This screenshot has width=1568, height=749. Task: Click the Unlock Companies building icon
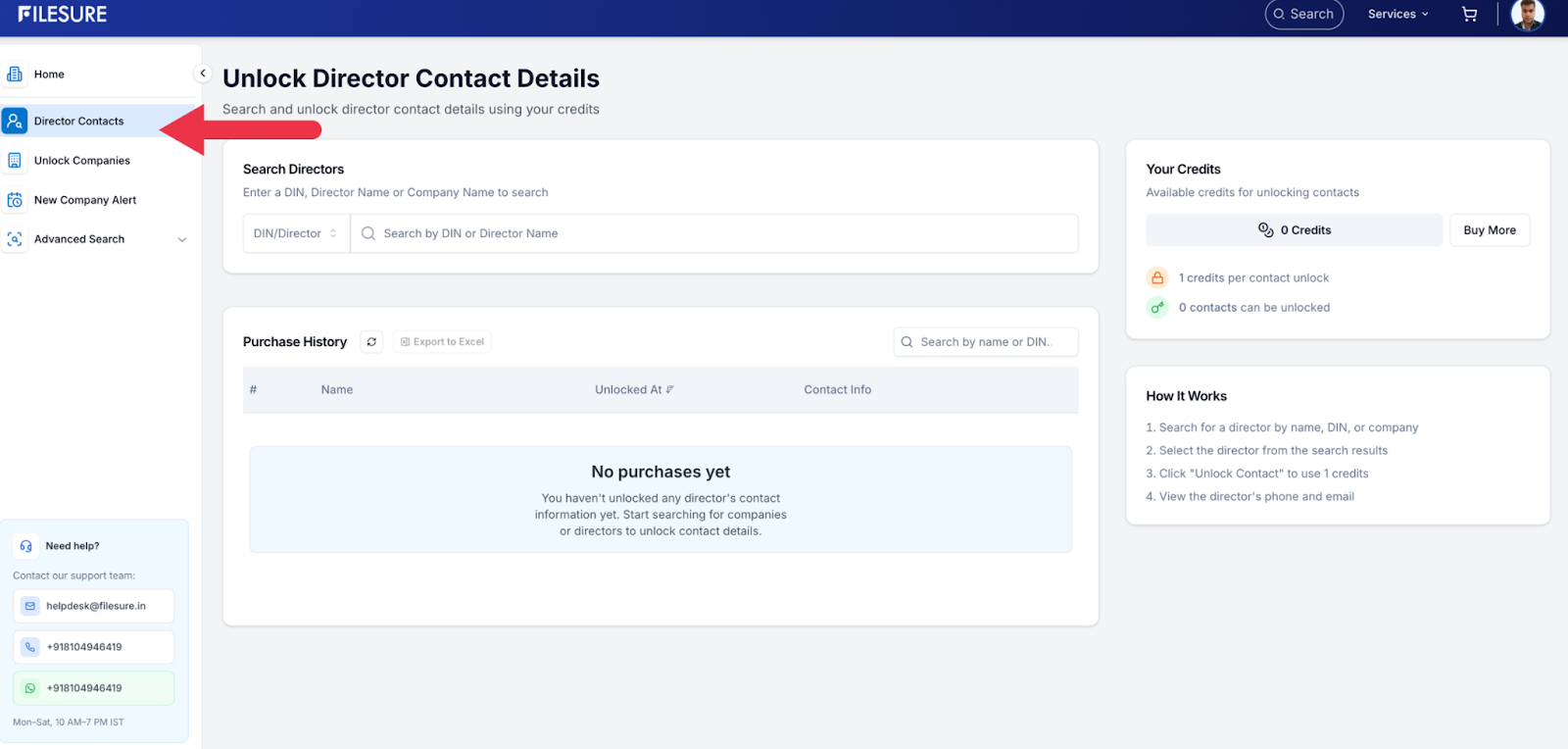pos(15,161)
